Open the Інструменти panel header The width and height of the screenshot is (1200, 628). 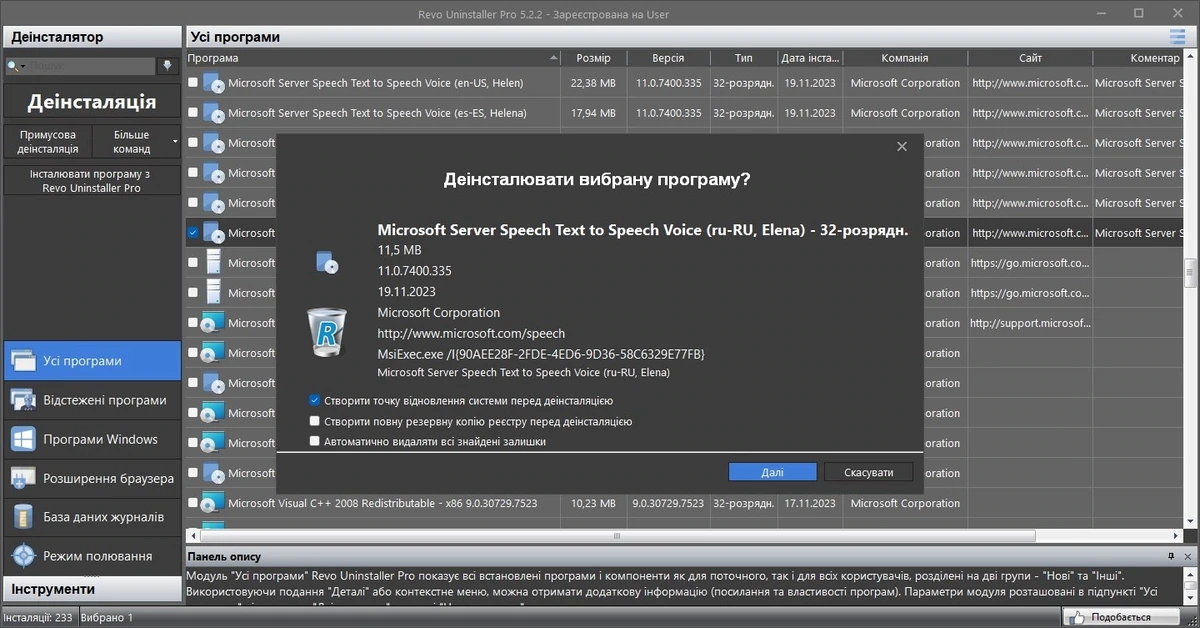(91, 589)
